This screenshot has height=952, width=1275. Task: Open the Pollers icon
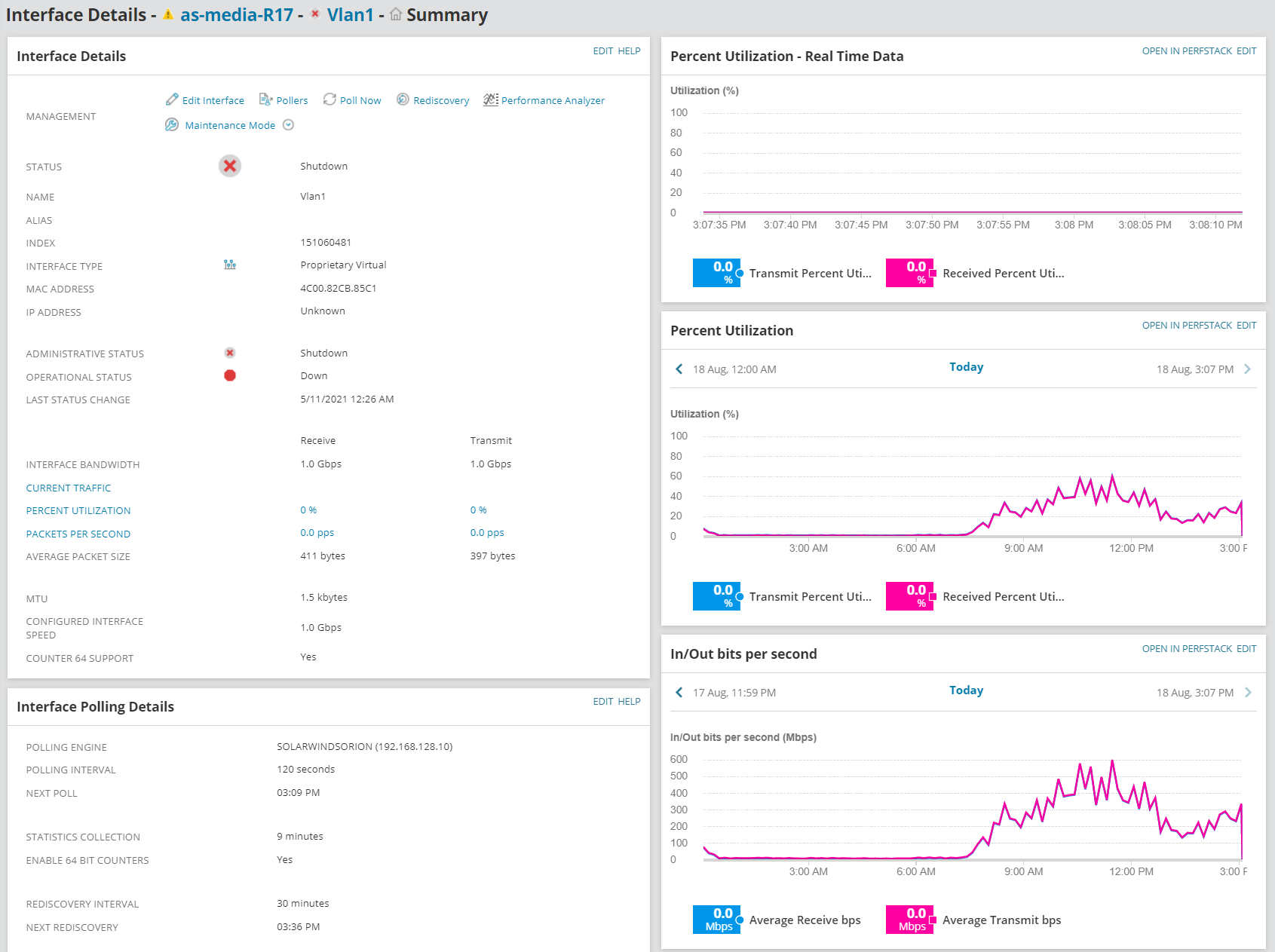tap(265, 99)
